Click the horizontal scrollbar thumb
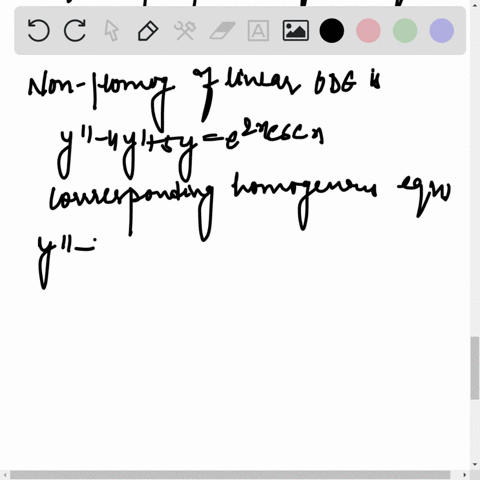 tap(230, 475)
